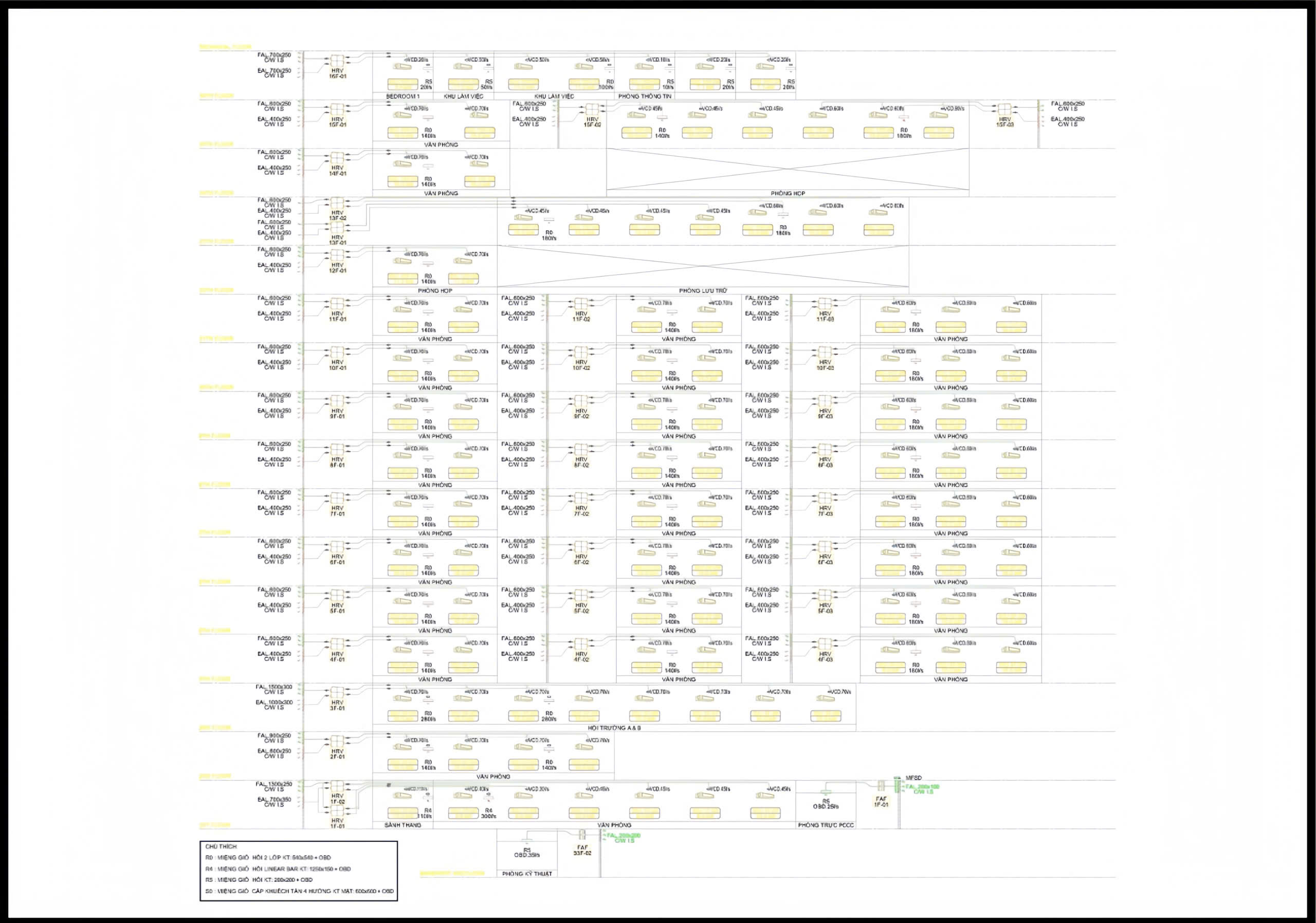Click the HRV 11F-02 unit symbol
This screenshot has width=1316, height=923.
point(581,304)
